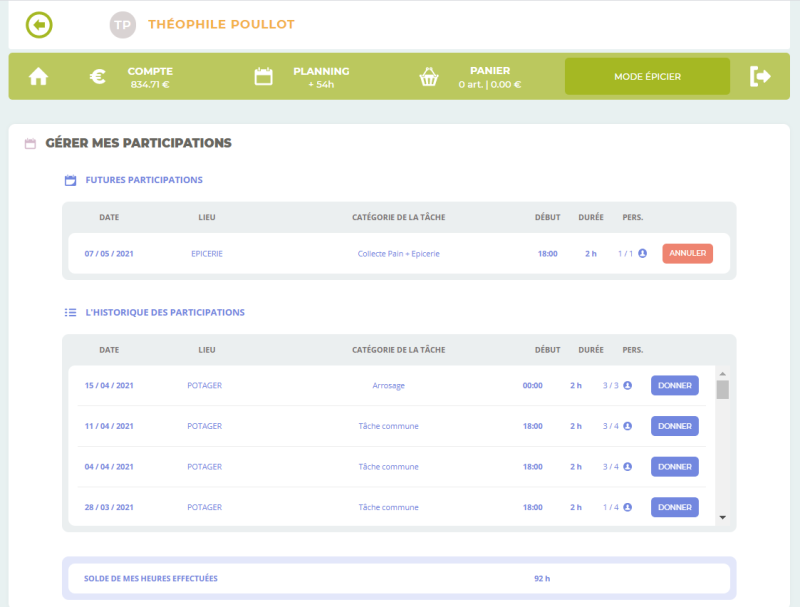Screen dimensions: 800x607
Task: Click the euro account icon
Action: [97, 77]
